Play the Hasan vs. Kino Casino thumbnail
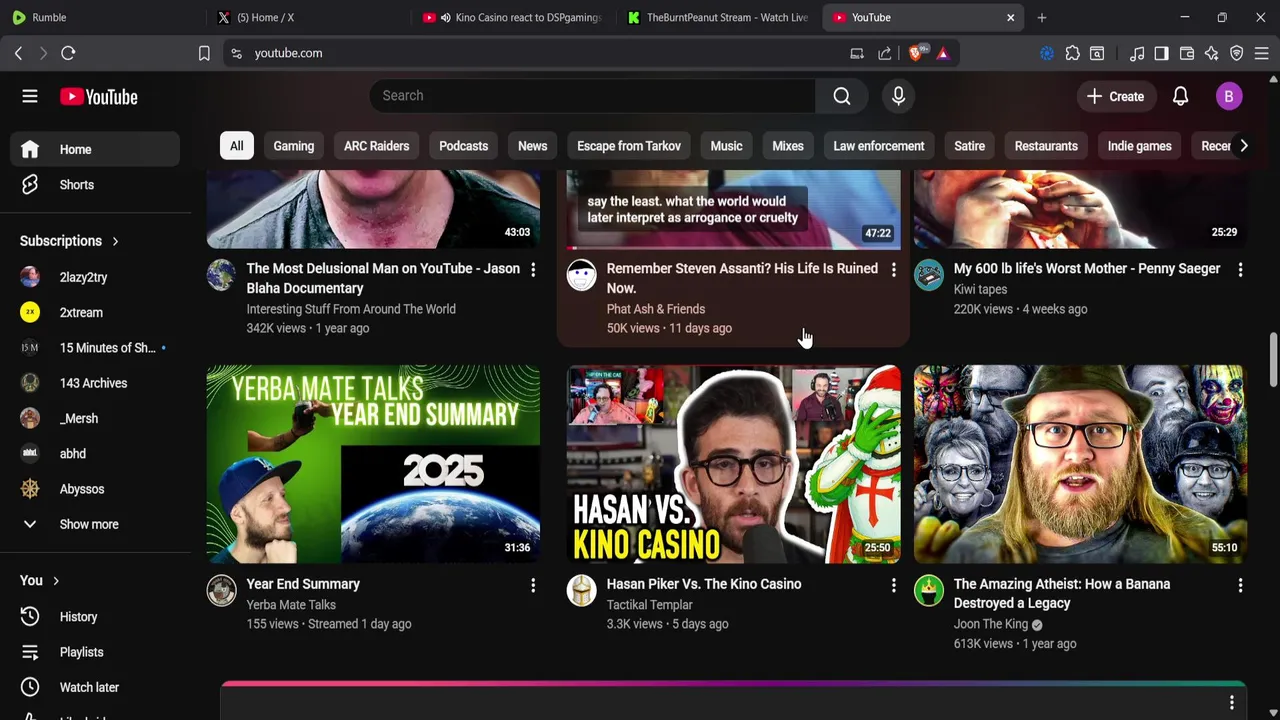 (733, 464)
